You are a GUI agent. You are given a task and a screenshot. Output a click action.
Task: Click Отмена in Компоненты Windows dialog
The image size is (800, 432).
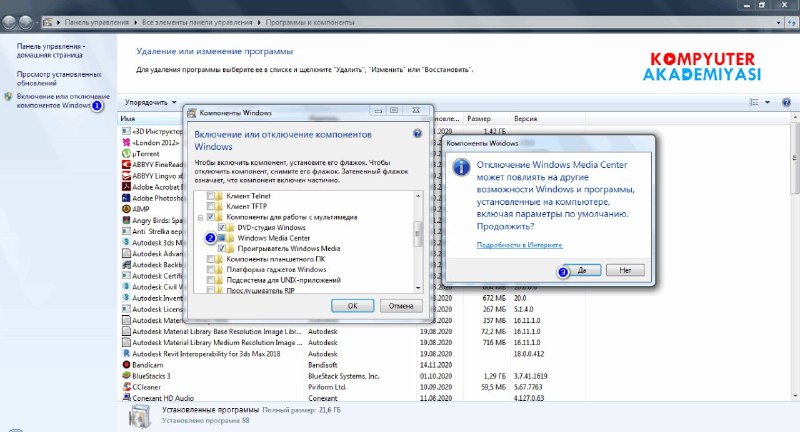401,306
